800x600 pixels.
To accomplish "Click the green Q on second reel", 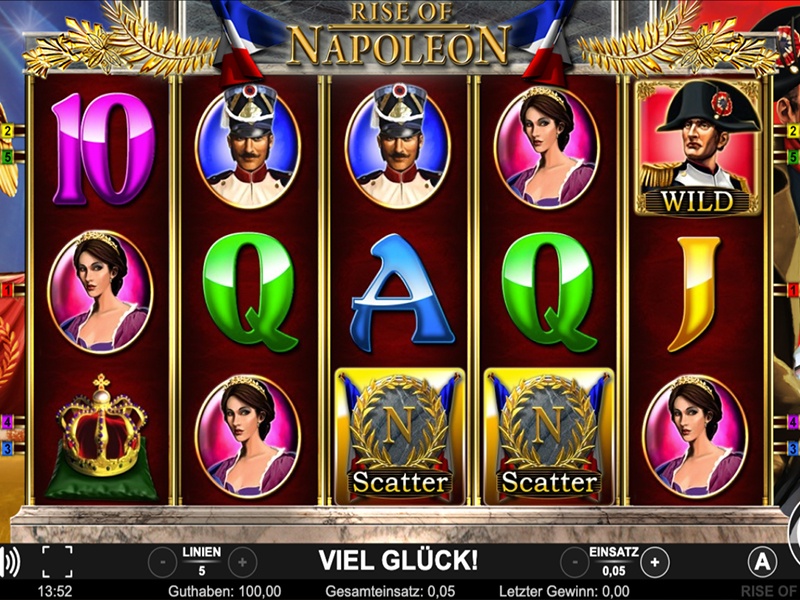I will tap(249, 292).
